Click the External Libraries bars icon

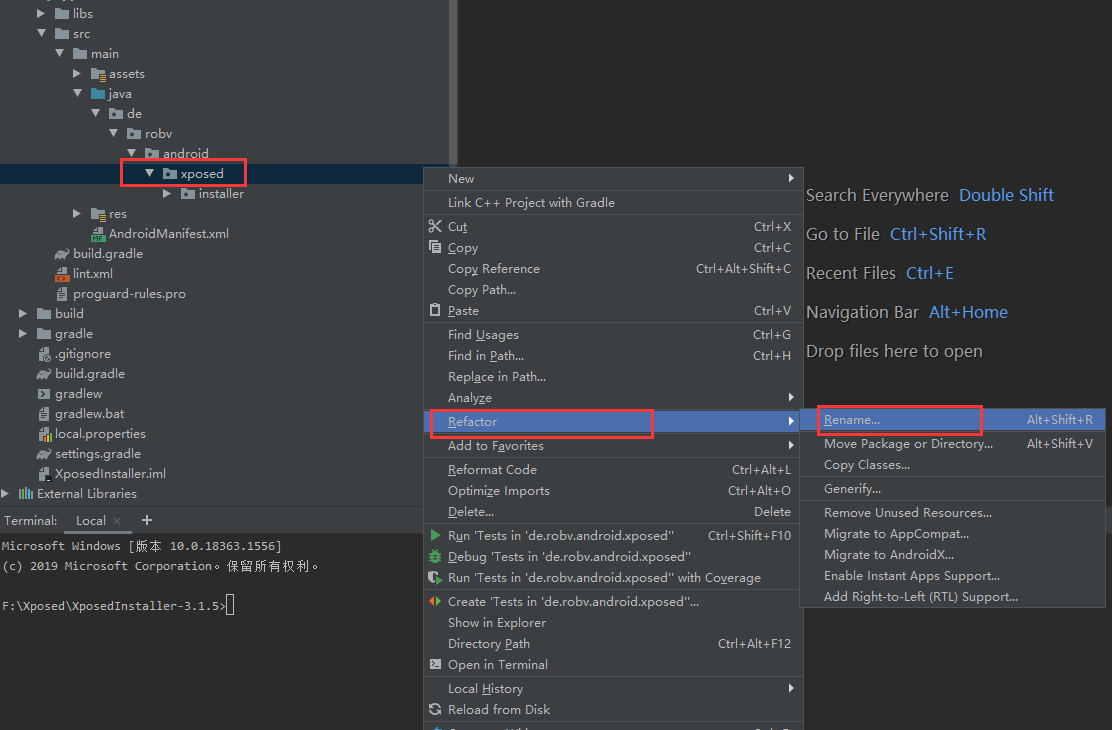pos(26,494)
